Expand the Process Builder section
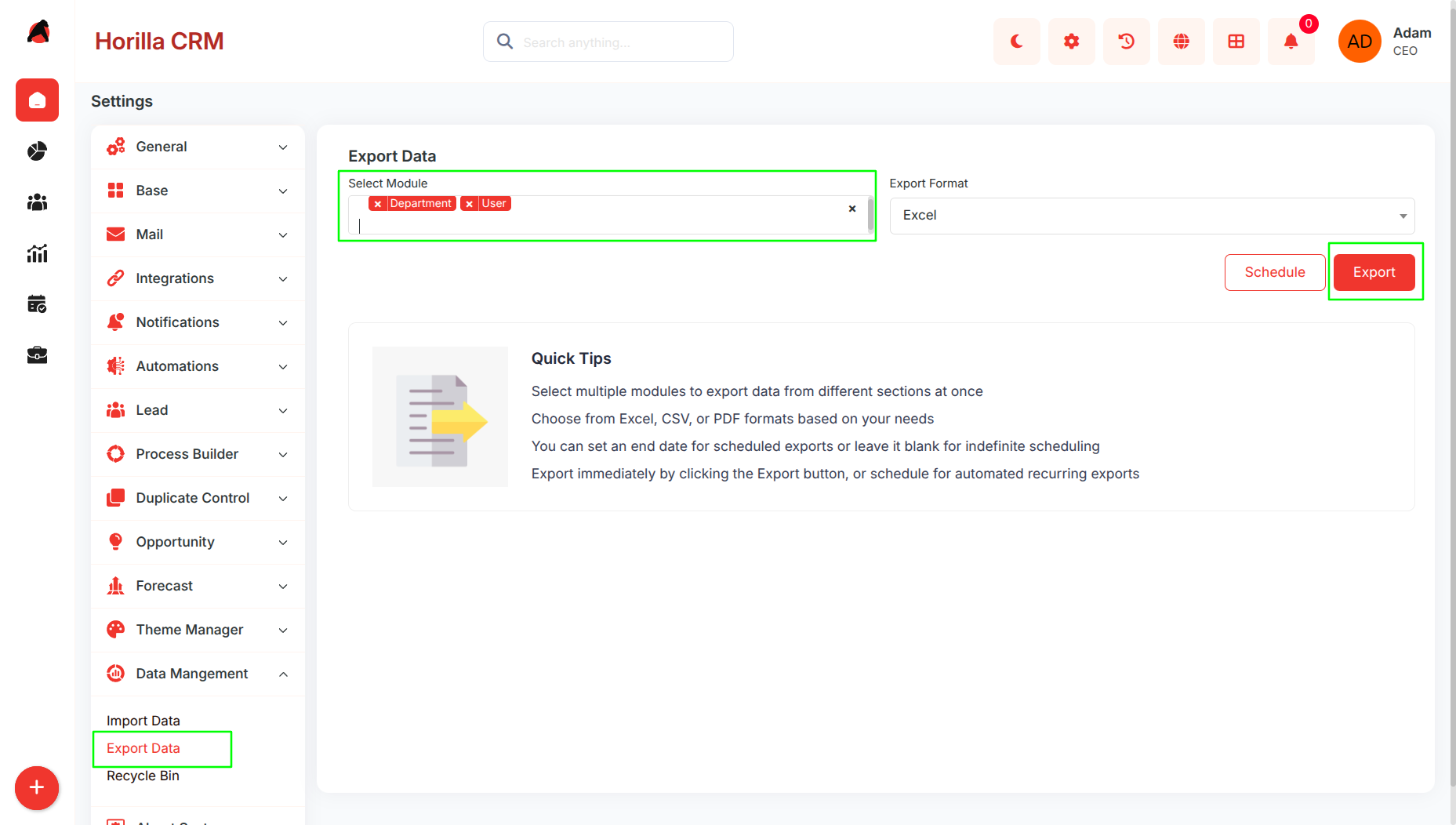1456x825 pixels. 198,454
